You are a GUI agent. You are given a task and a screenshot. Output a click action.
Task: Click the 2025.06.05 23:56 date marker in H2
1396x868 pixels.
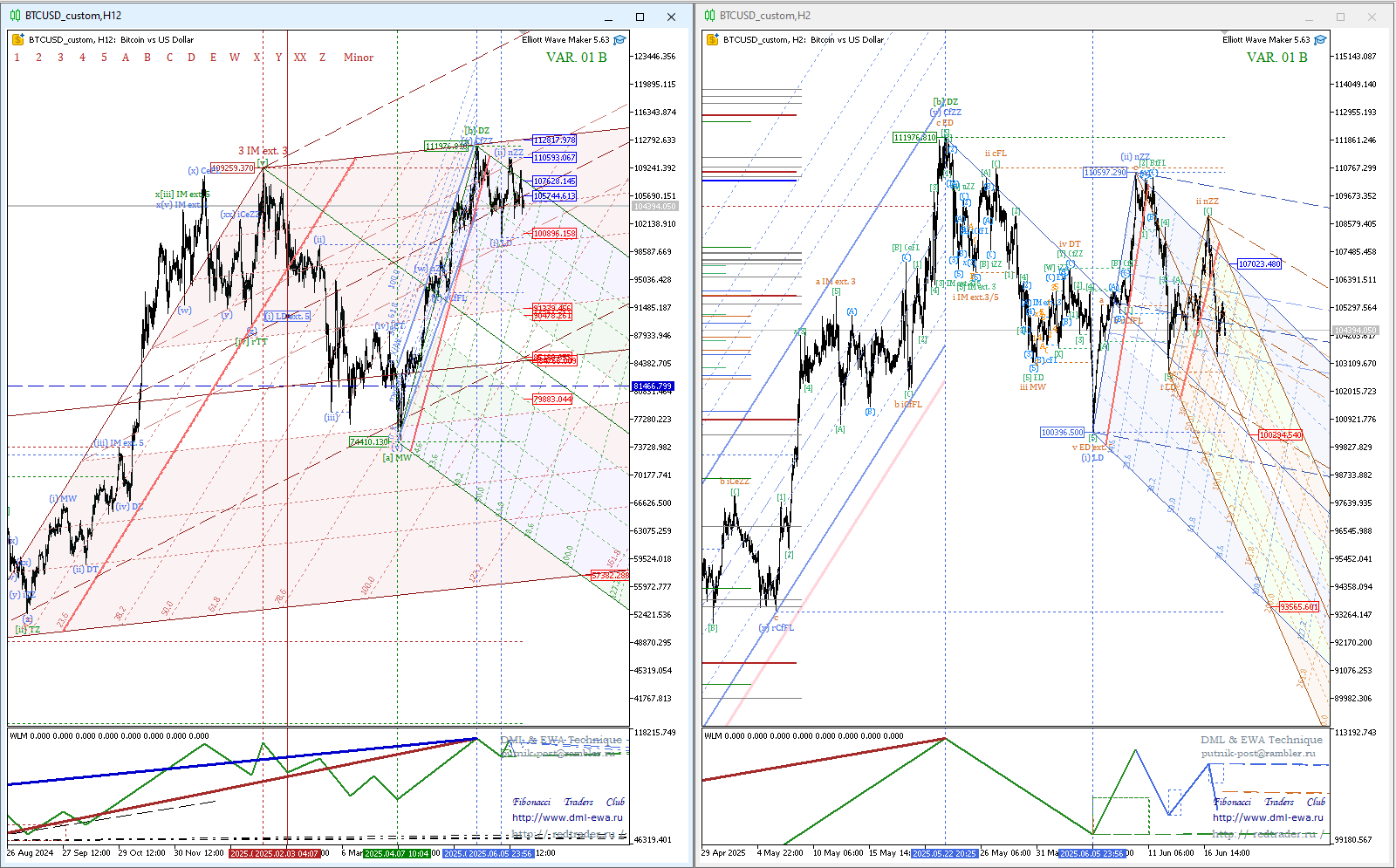(1091, 853)
